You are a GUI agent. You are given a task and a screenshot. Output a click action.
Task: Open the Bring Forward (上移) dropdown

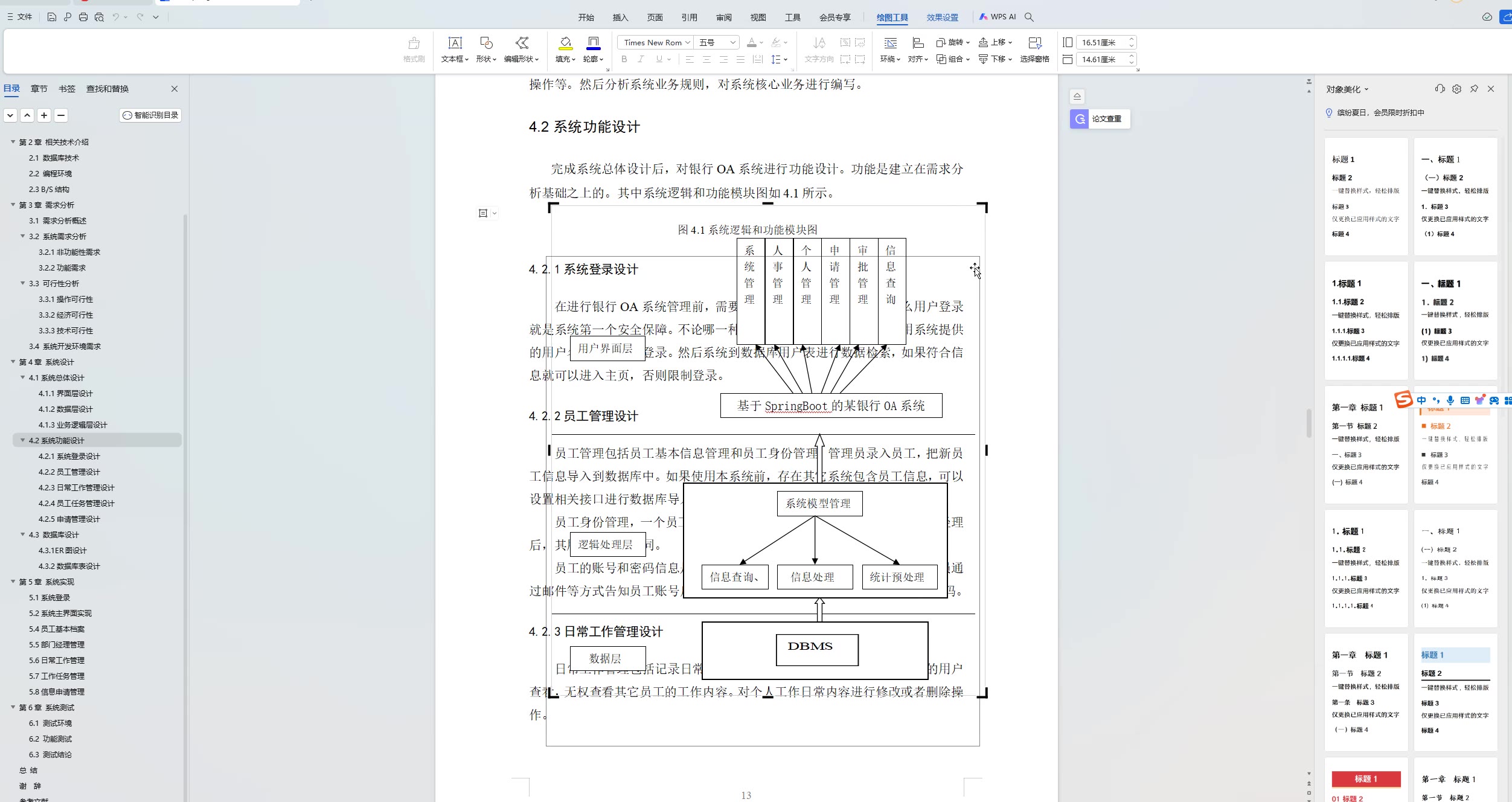pos(1010,42)
